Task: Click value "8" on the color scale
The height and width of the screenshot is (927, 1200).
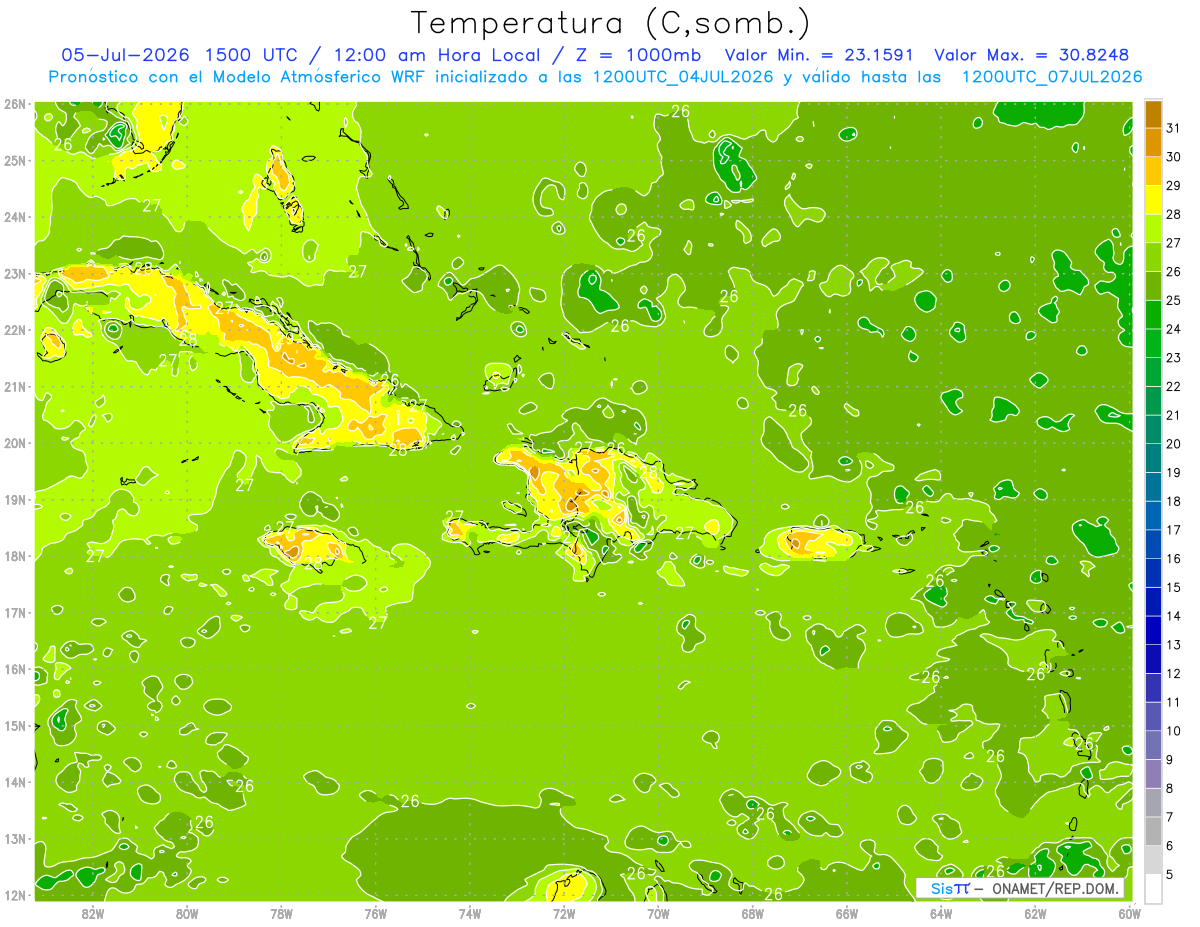Action: (1170, 788)
